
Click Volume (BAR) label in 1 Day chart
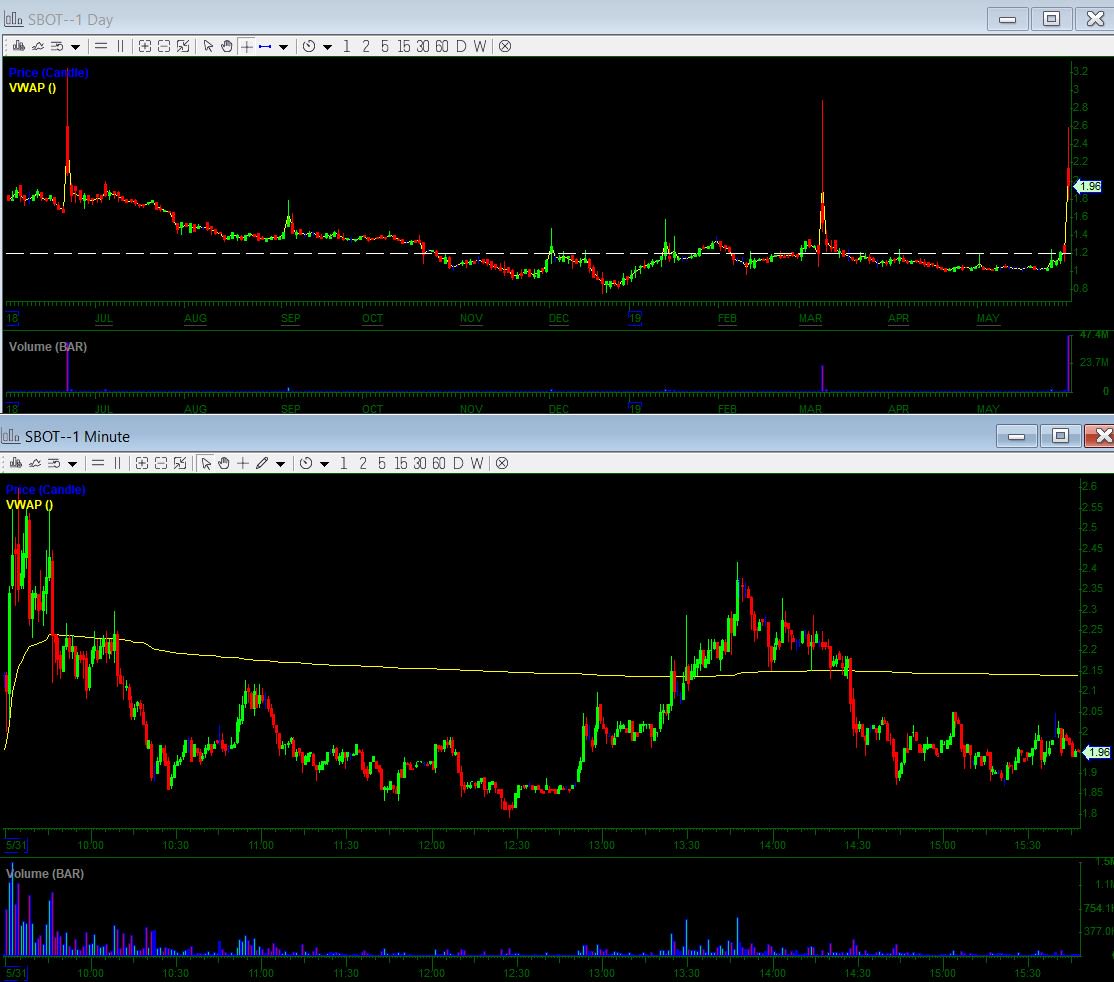coord(48,347)
